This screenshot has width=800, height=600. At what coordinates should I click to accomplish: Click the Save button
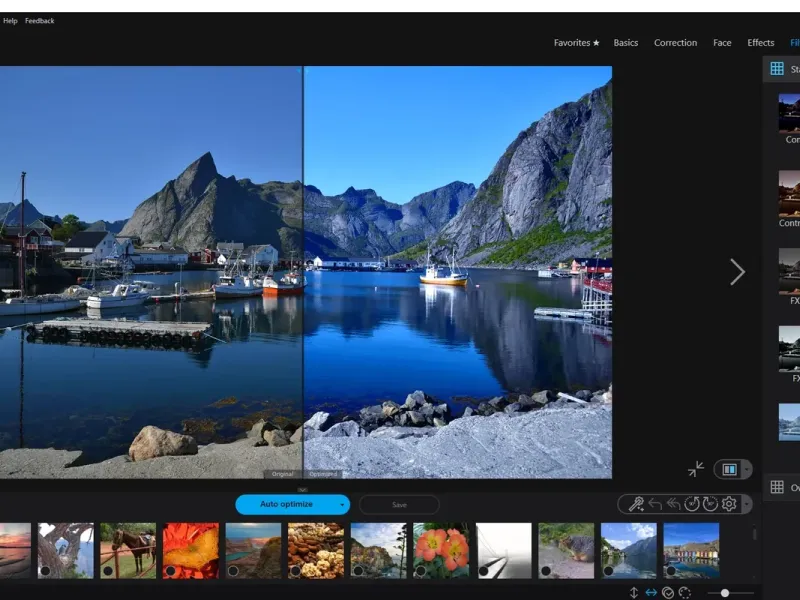[x=399, y=505]
